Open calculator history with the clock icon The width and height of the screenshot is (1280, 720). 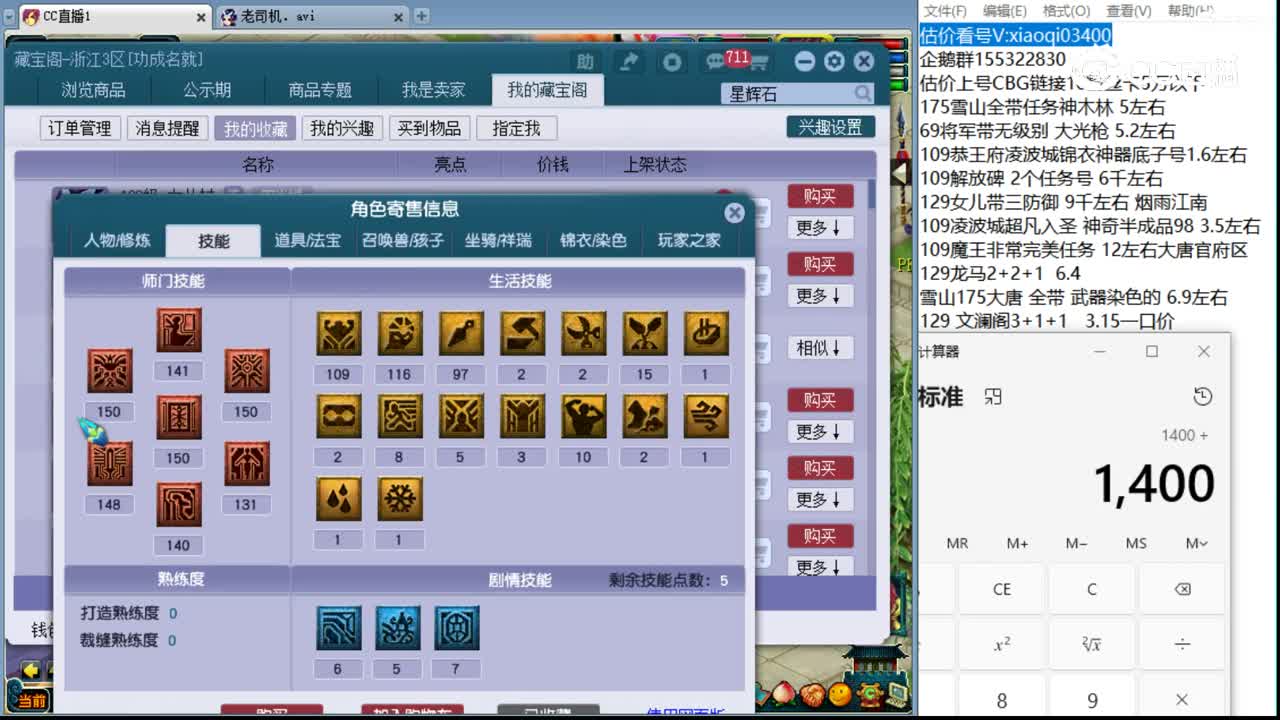click(1202, 396)
